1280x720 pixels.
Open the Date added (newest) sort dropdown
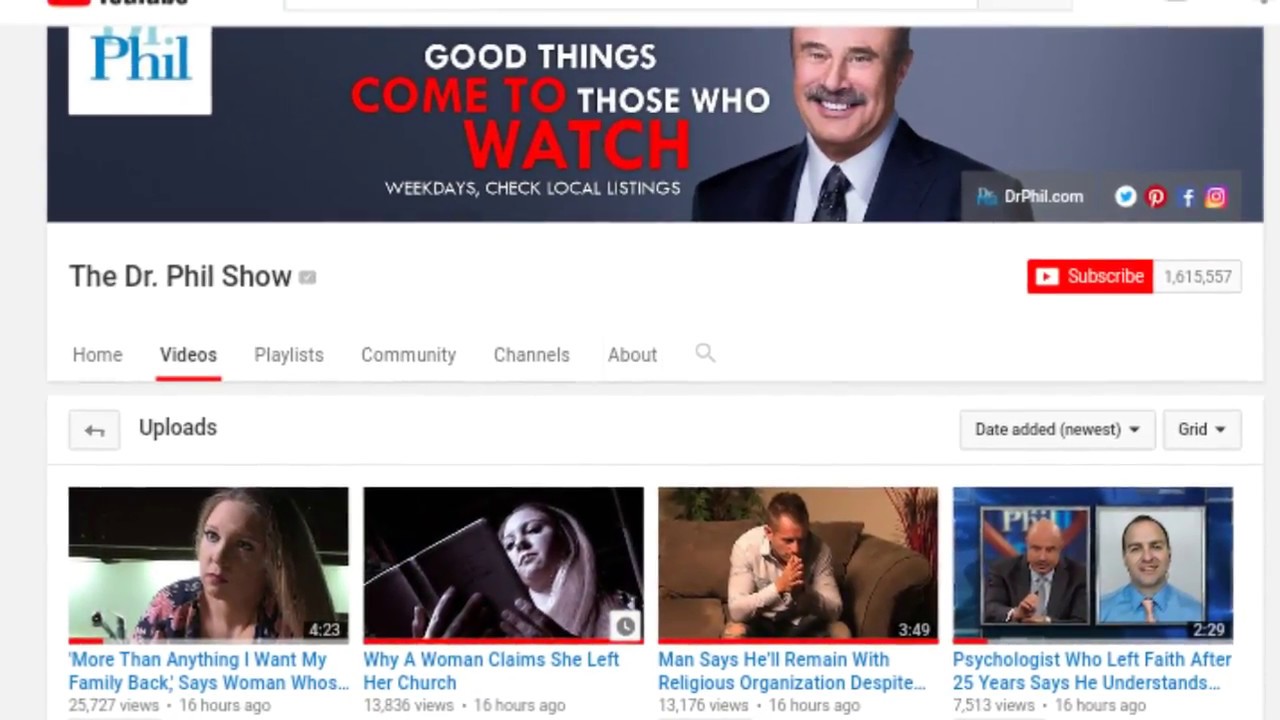tap(1057, 429)
